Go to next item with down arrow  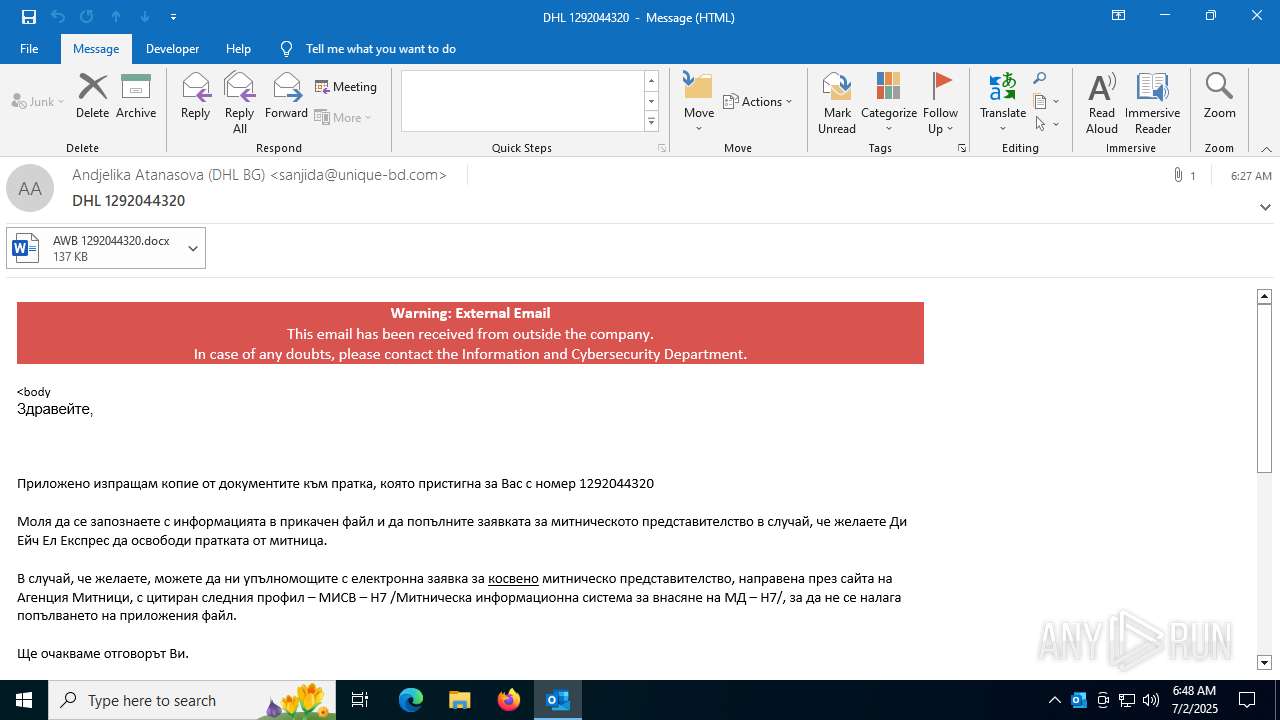coord(145,16)
